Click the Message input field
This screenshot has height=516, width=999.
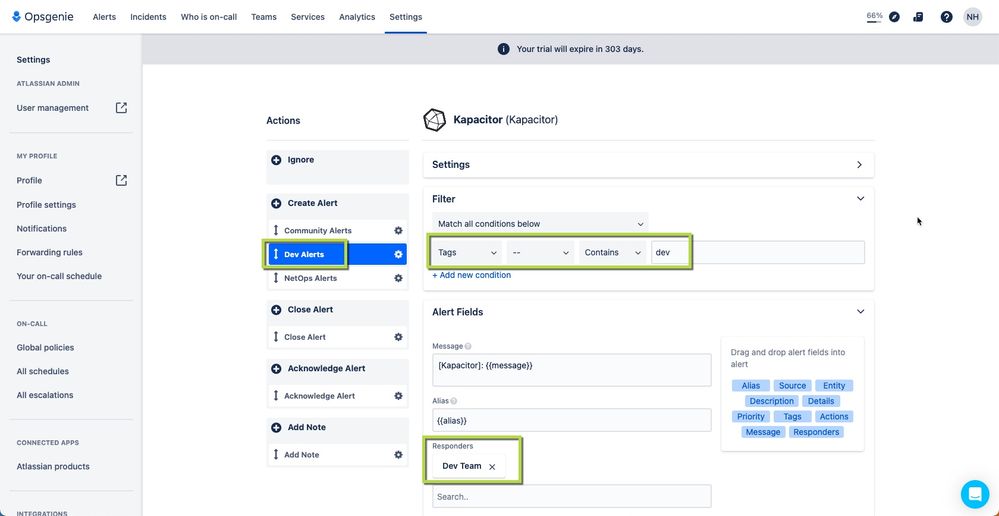571,370
